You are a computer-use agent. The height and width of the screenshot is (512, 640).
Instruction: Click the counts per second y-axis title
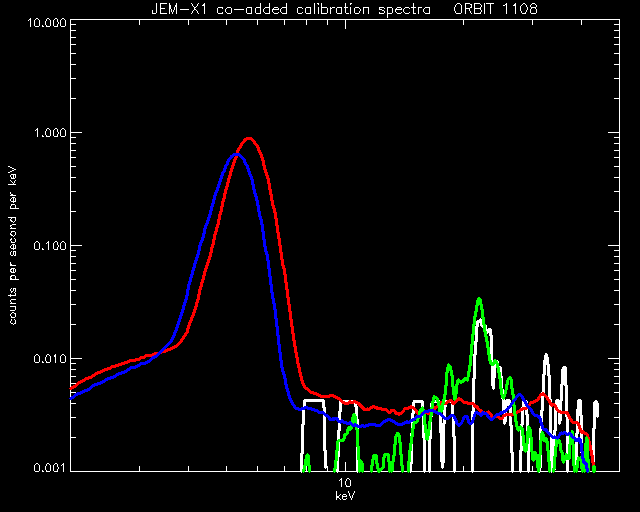click(13, 246)
